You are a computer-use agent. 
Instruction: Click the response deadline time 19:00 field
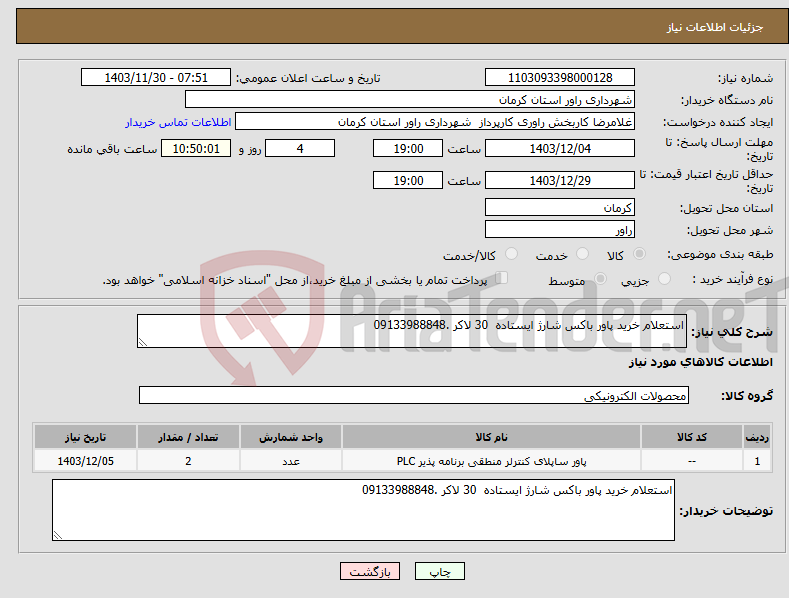408,148
